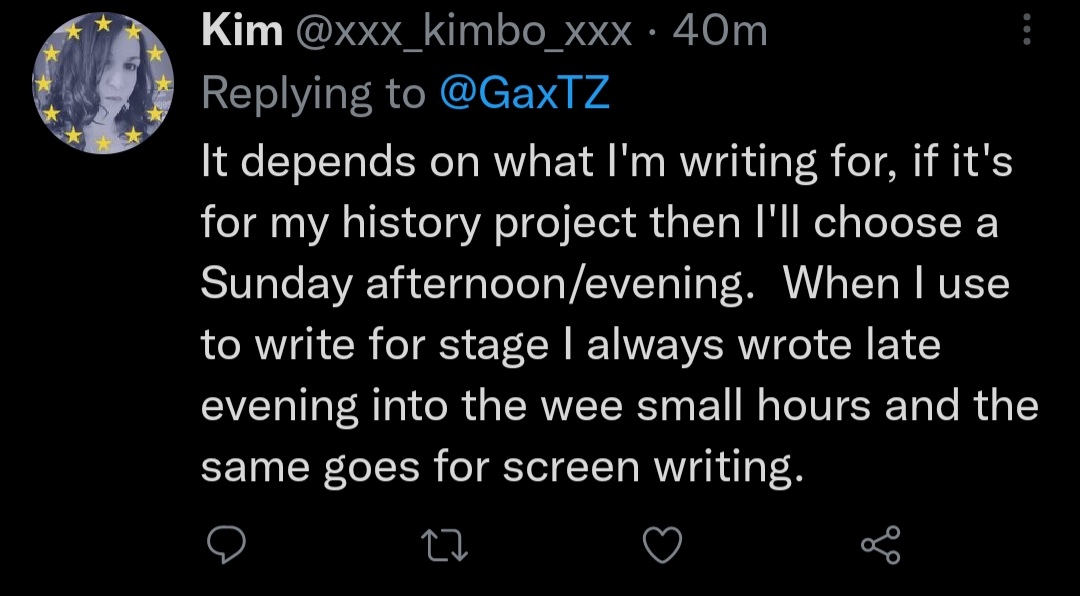Click the line 'evening into the wee small hours'
Screen dimensions: 1080x596
click(619, 406)
